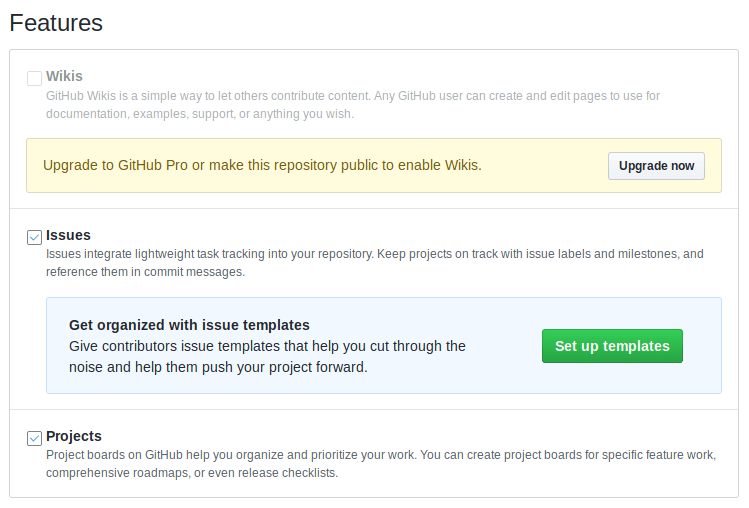Click the Projects label
The width and height of the screenshot is (749, 508).
pyautogui.click(x=74, y=436)
